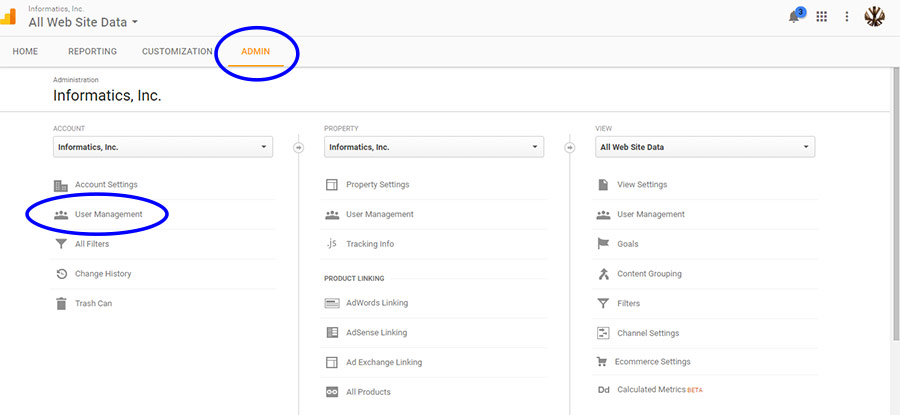
Task: Open All Products
Action: click(x=368, y=392)
